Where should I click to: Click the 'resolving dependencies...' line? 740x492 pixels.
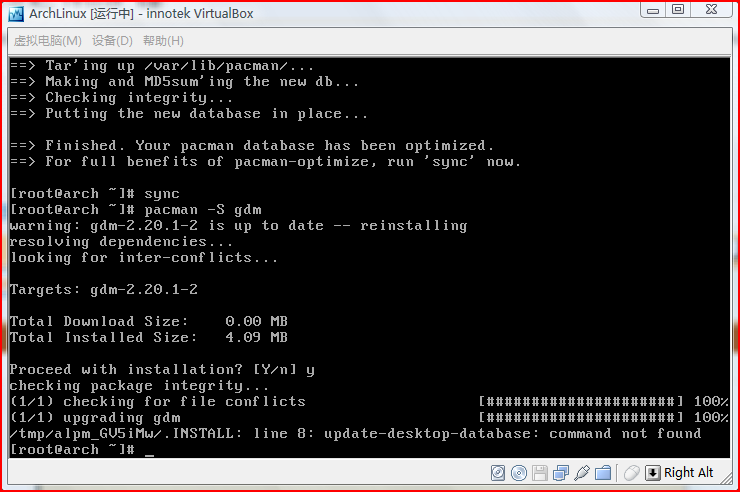121,242
